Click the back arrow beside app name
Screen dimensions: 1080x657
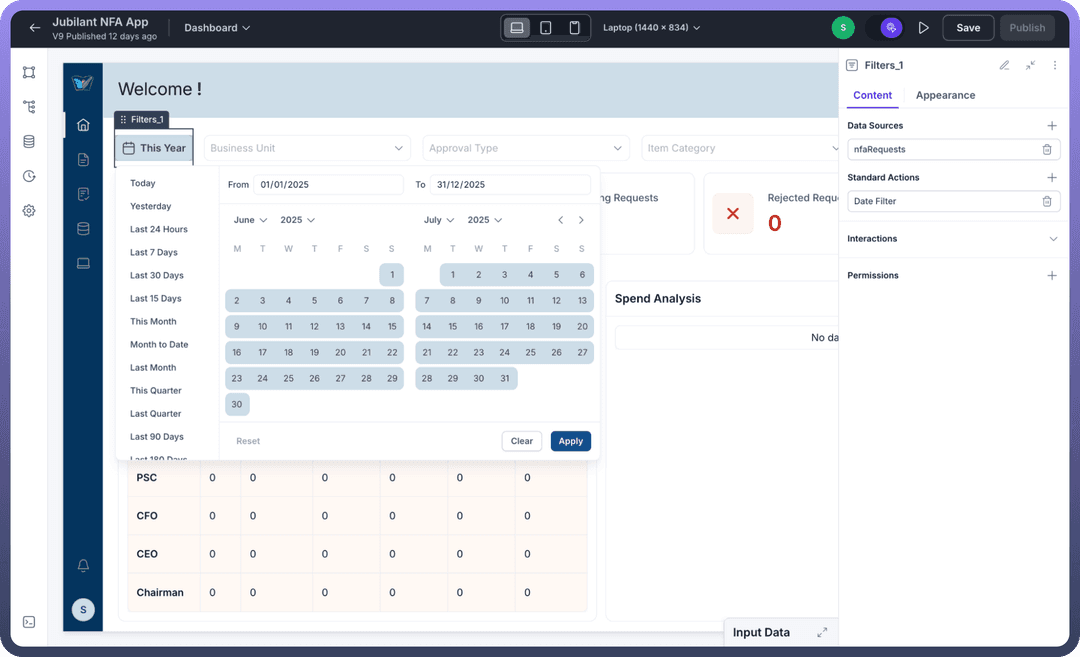(35, 28)
